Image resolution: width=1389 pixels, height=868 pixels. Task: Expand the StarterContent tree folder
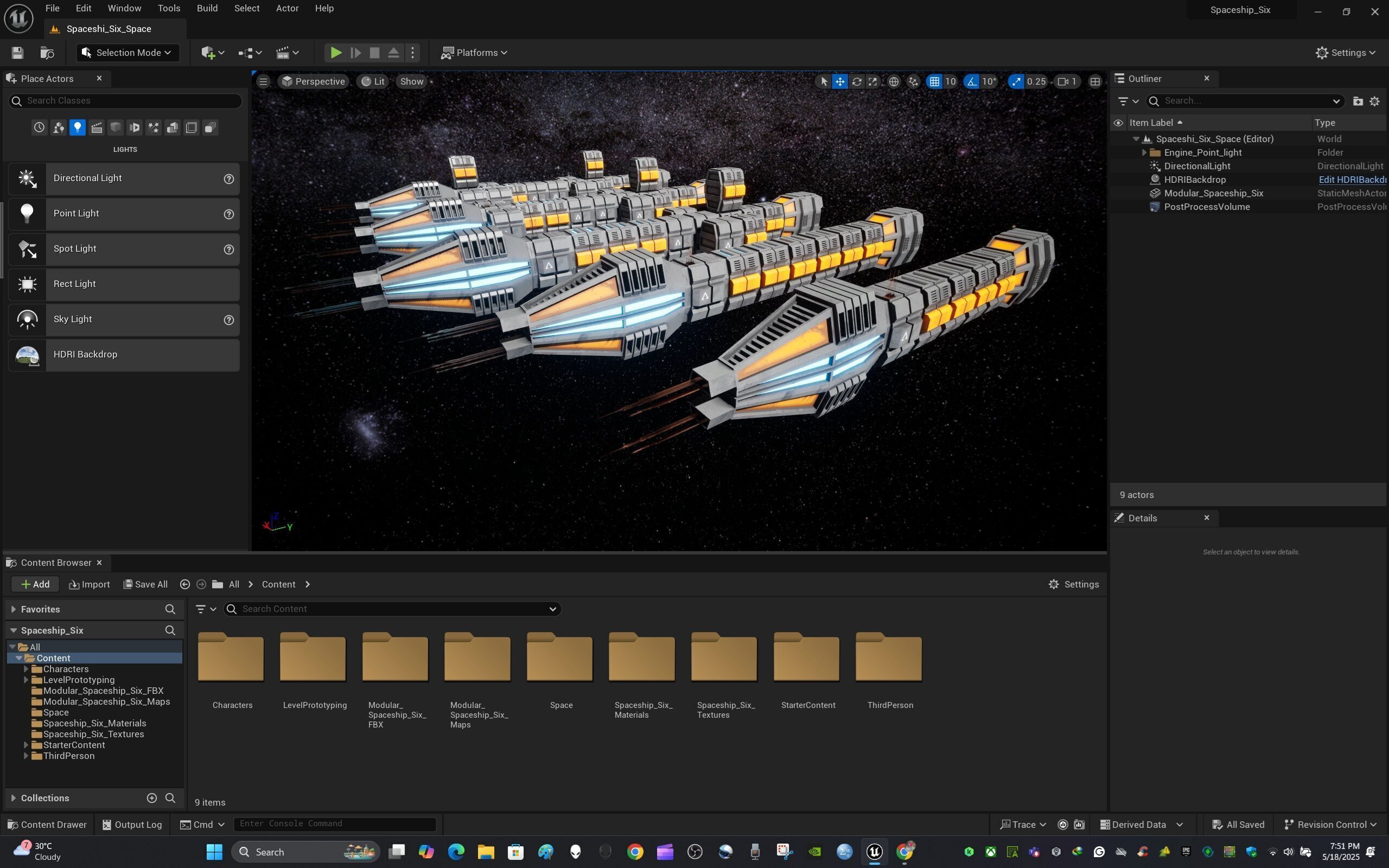[26, 745]
